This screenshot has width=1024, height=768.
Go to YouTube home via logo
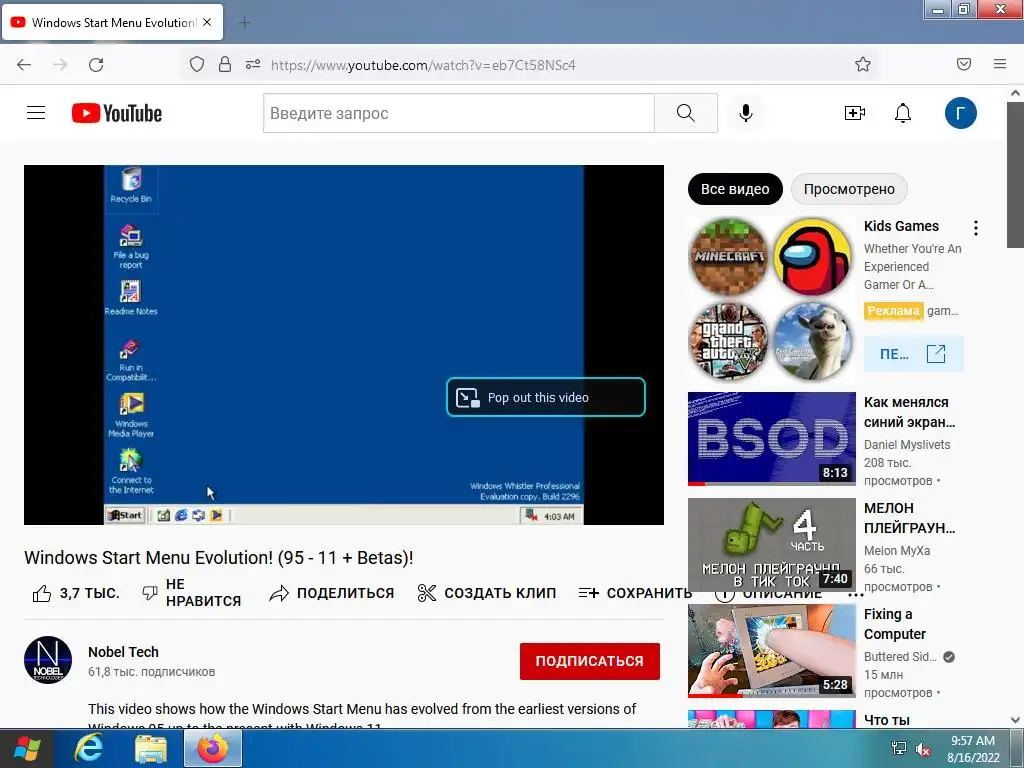(x=117, y=113)
